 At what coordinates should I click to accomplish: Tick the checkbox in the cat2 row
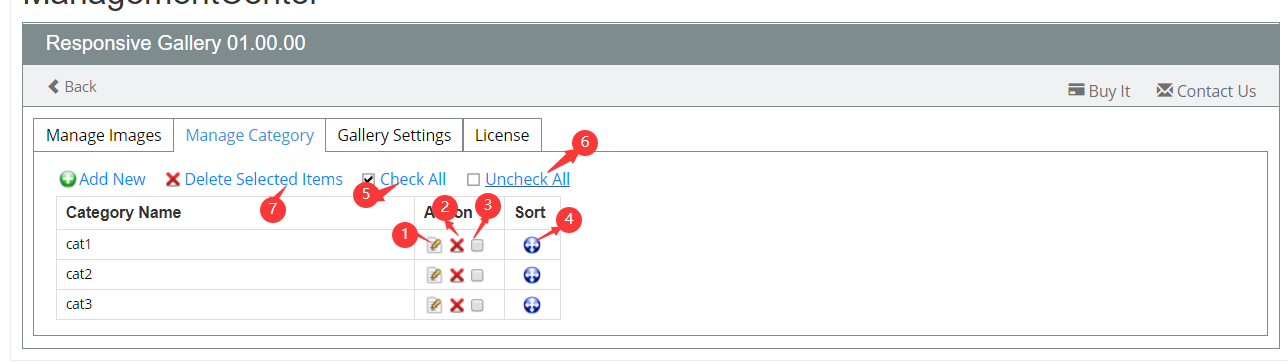pyautogui.click(x=477, y=275)
